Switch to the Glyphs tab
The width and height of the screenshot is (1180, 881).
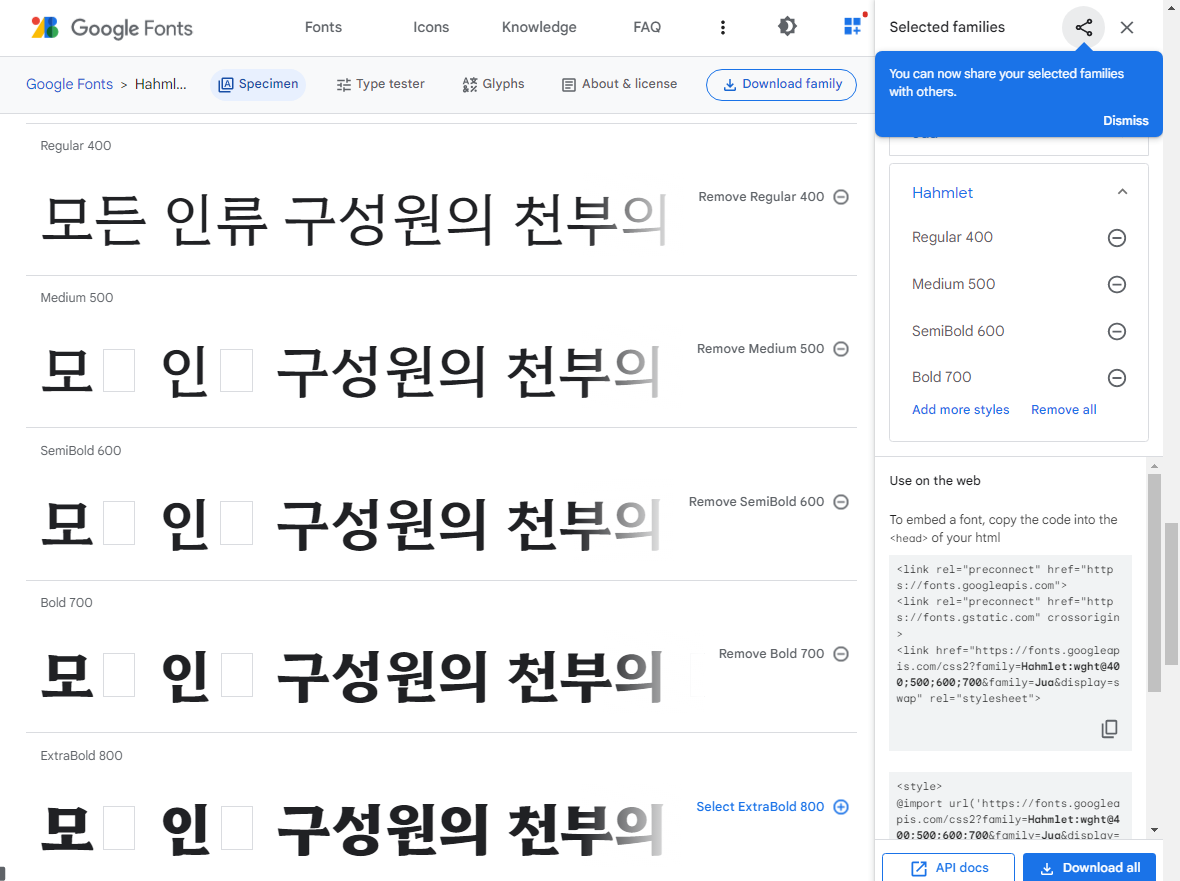tap(493, 84)
